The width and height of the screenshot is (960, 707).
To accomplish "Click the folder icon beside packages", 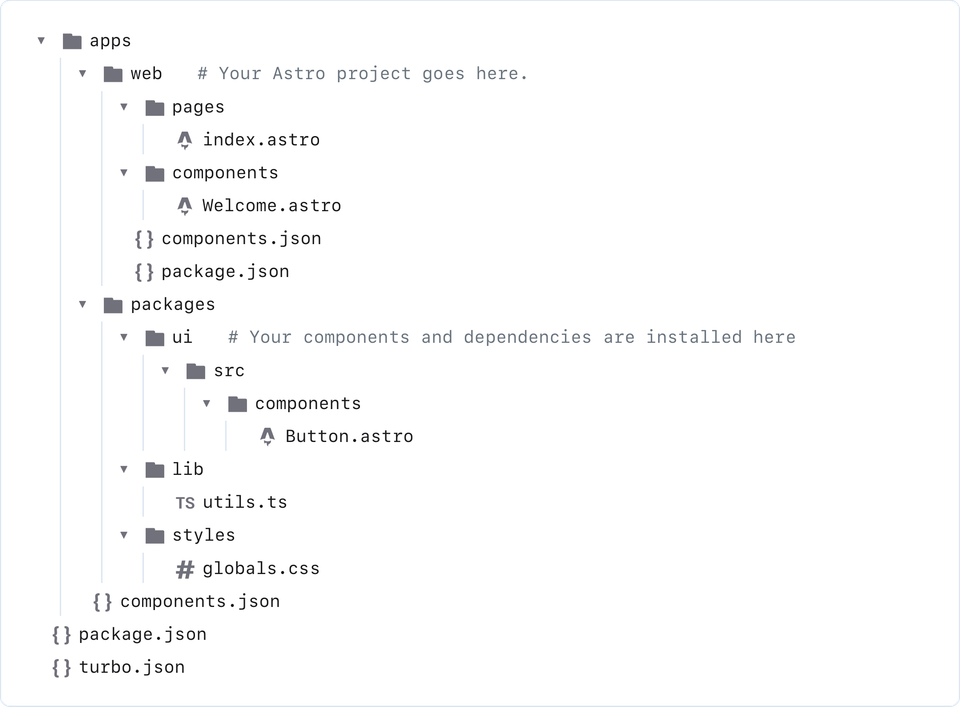I will pyautogui.click(x=113, y=305).
